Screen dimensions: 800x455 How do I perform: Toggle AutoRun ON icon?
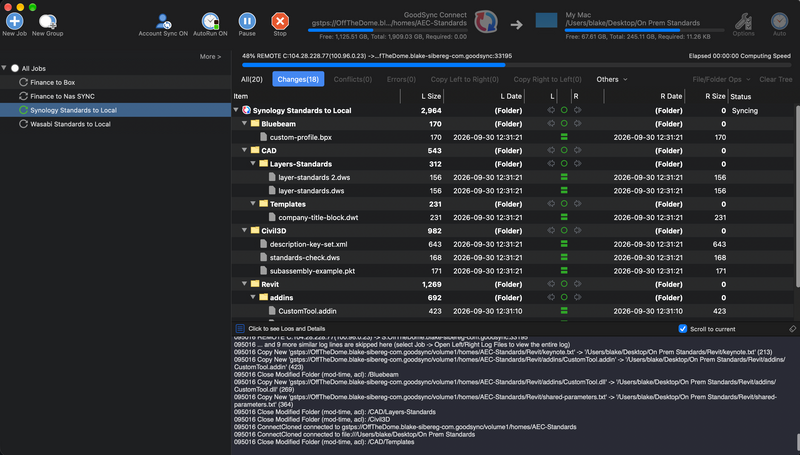pos(210,21)
